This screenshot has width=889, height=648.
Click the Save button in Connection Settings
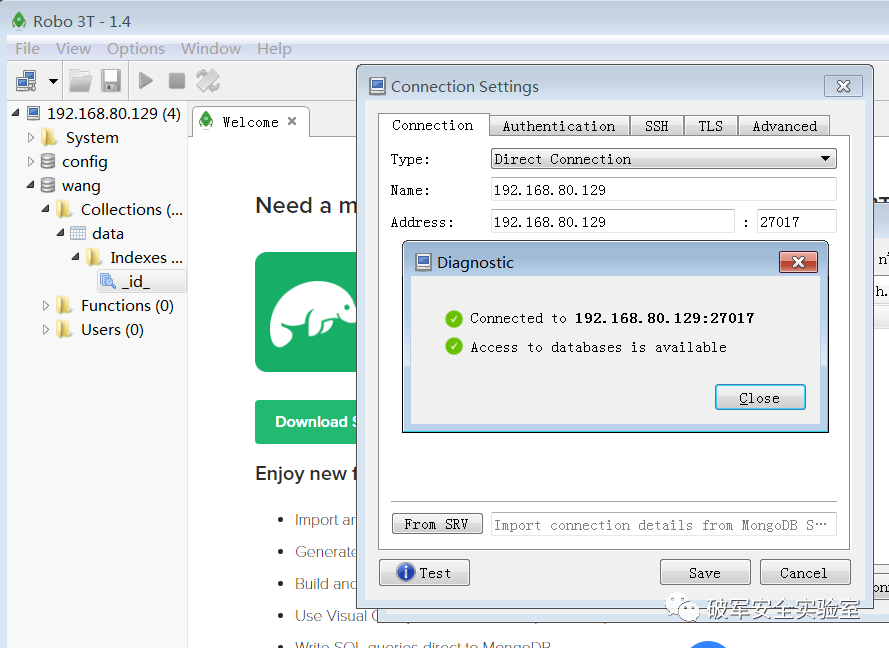(x=705, y=573)
